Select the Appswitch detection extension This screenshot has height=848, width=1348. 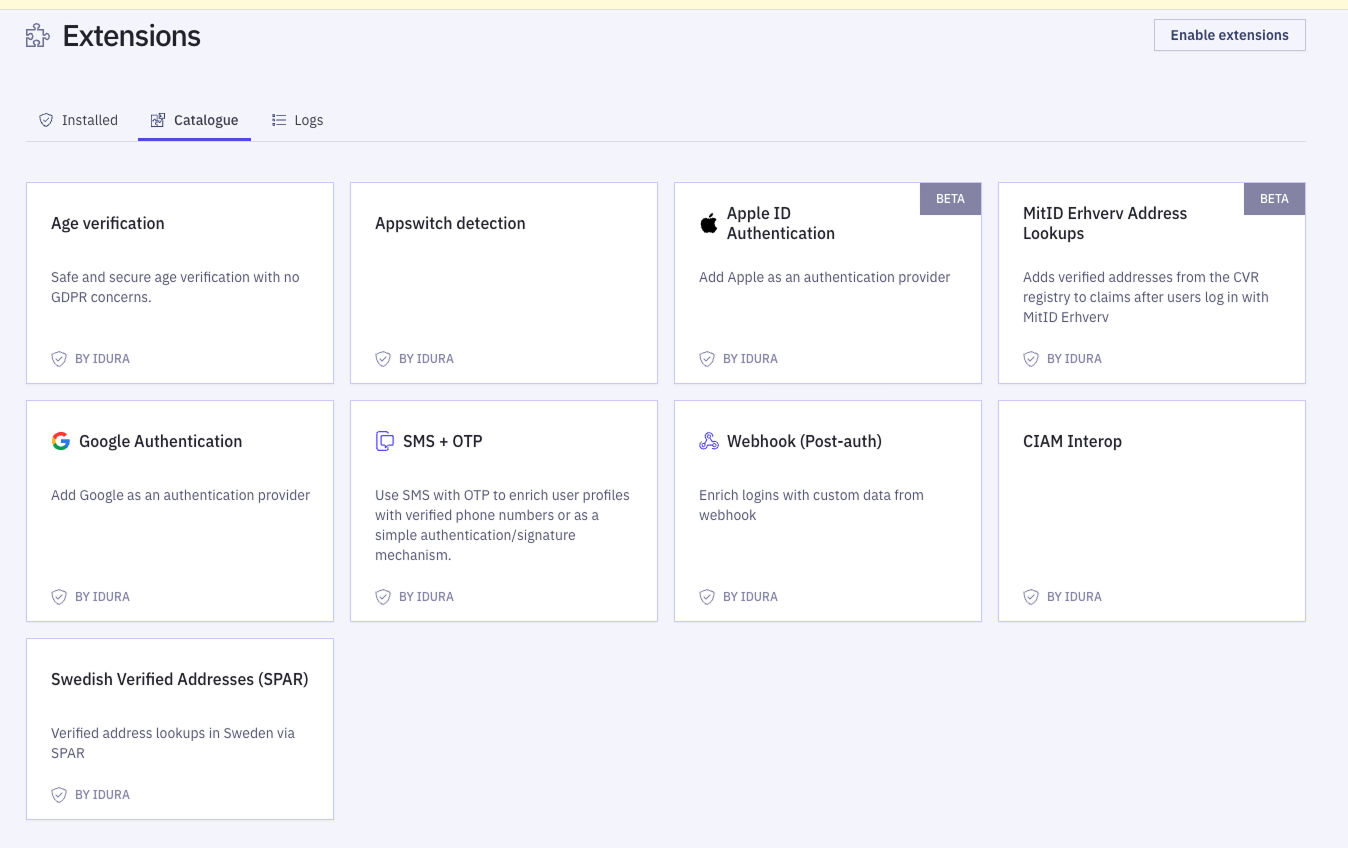[503, 282]
